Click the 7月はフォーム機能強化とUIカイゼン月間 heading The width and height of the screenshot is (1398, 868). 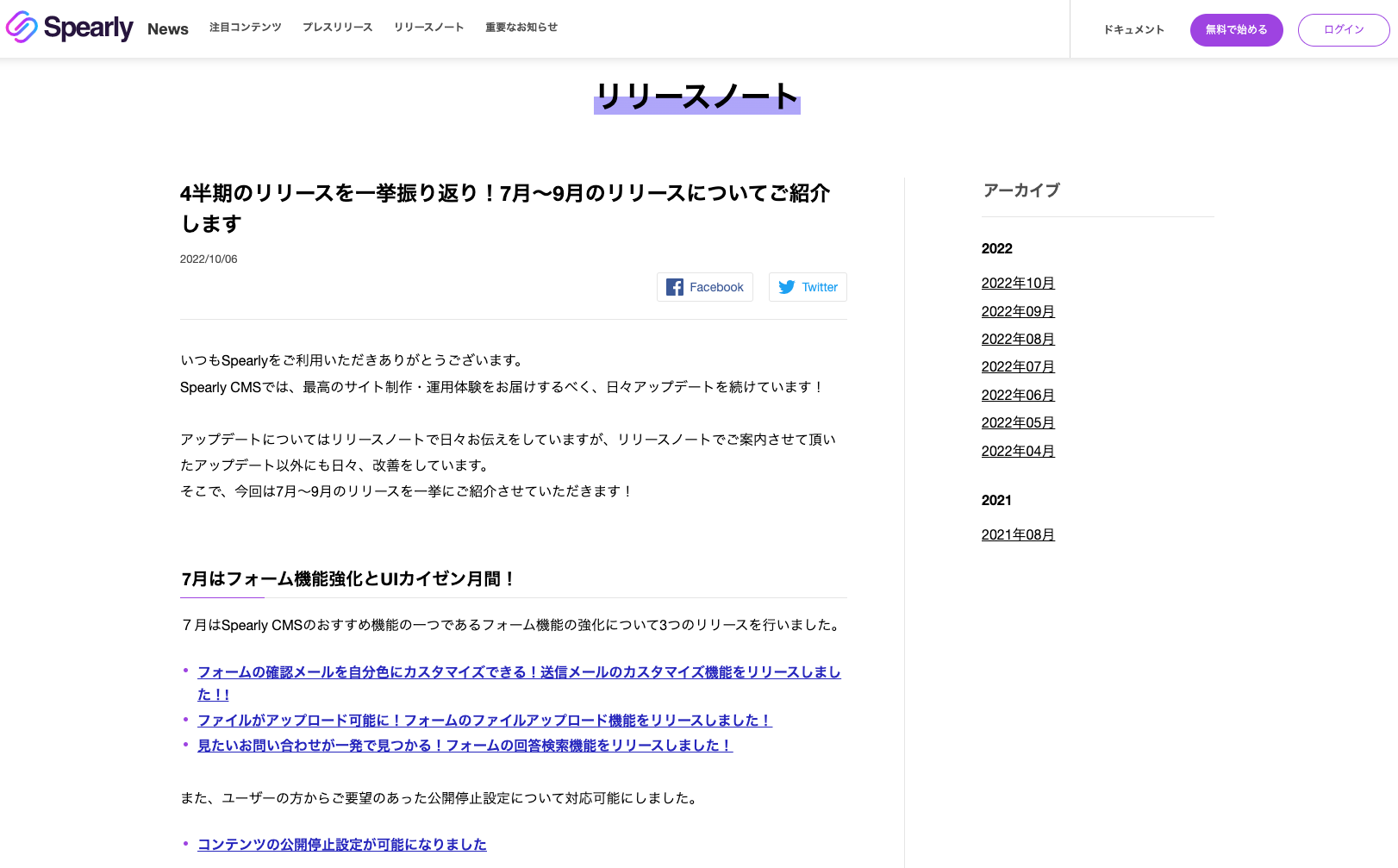tap(348, 579)
